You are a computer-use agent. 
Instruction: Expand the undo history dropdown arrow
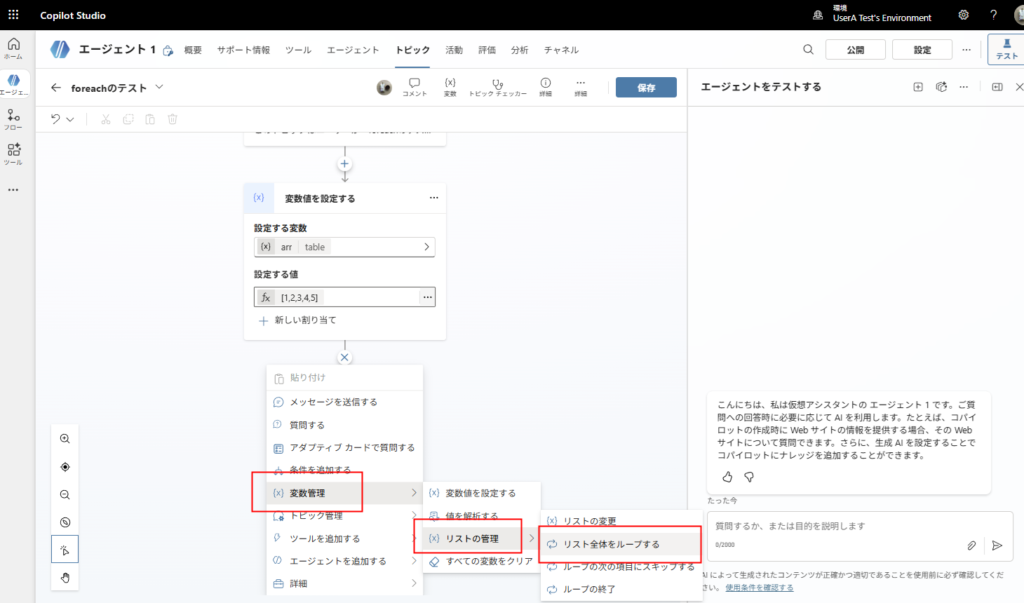70,120
